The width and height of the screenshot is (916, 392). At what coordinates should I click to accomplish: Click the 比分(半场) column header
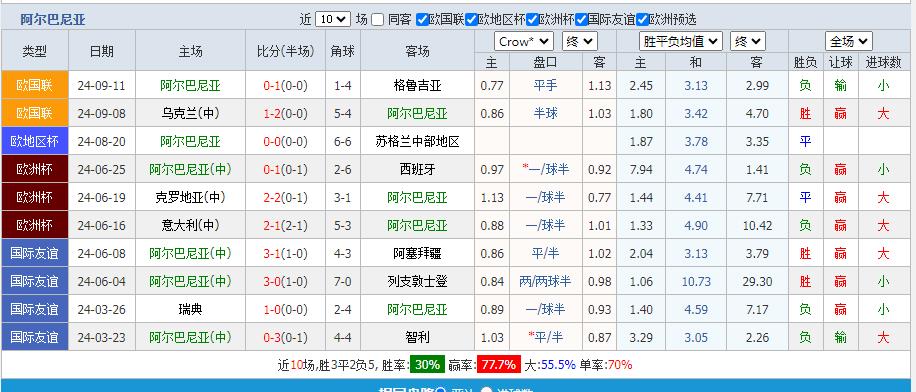[x=286, y=51]
